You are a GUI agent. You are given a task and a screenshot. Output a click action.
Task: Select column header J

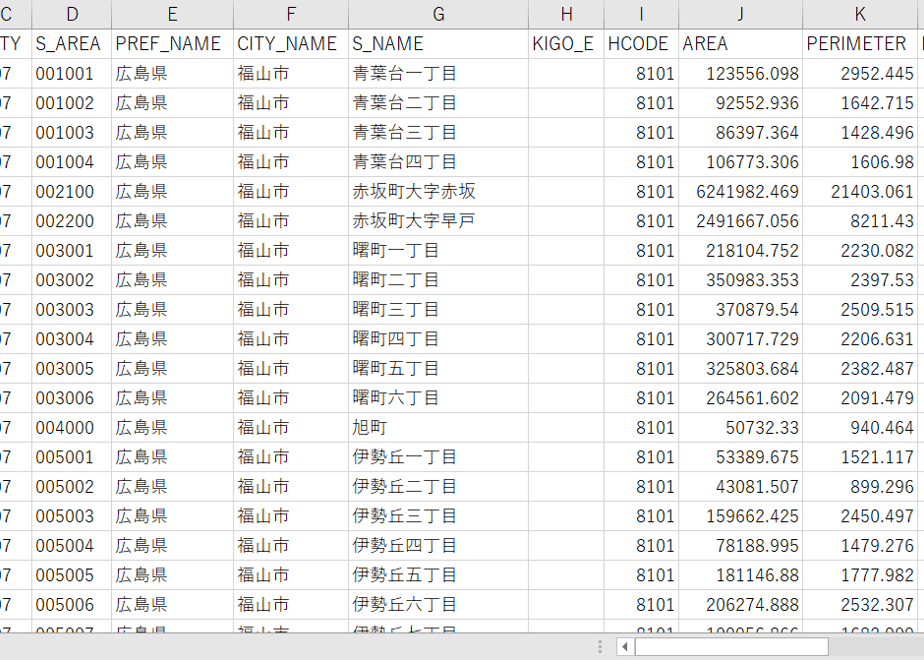740,14
